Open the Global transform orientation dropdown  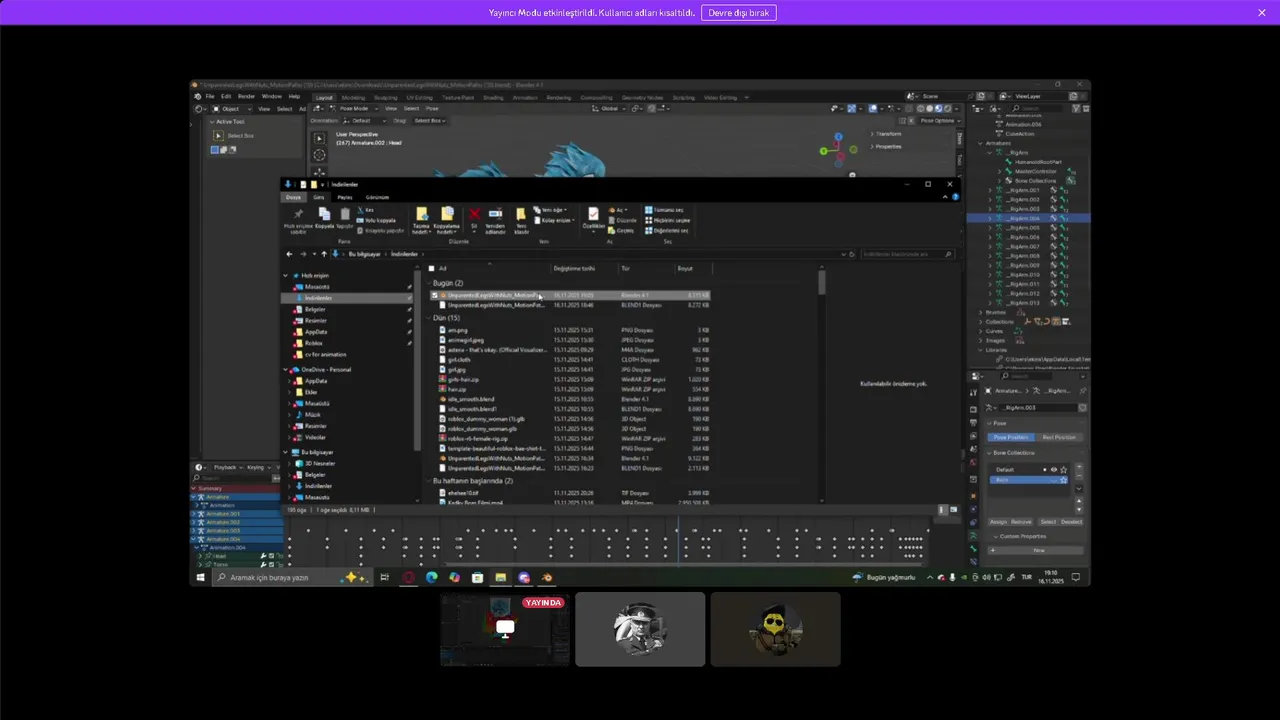[x=610, y=108]
